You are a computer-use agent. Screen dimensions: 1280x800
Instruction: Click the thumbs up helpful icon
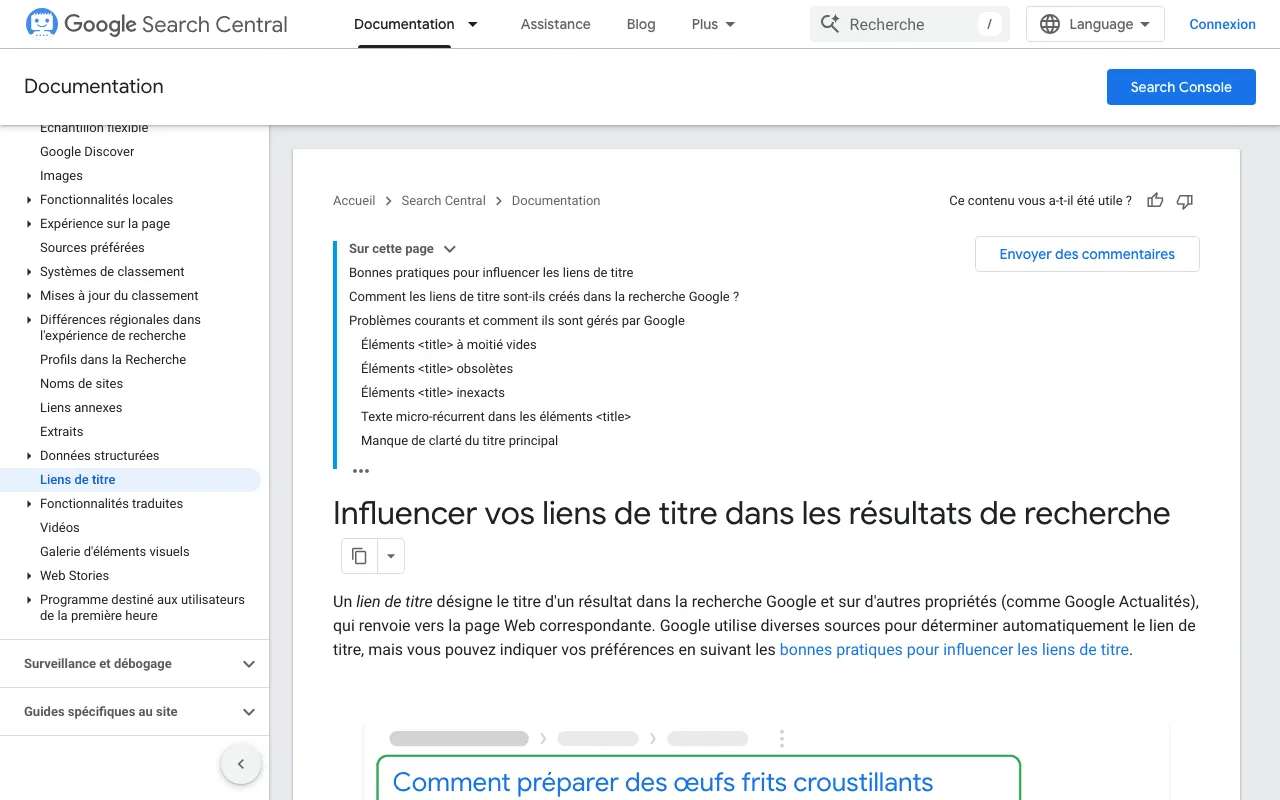pyautogui.click(x=1155, y=201)
